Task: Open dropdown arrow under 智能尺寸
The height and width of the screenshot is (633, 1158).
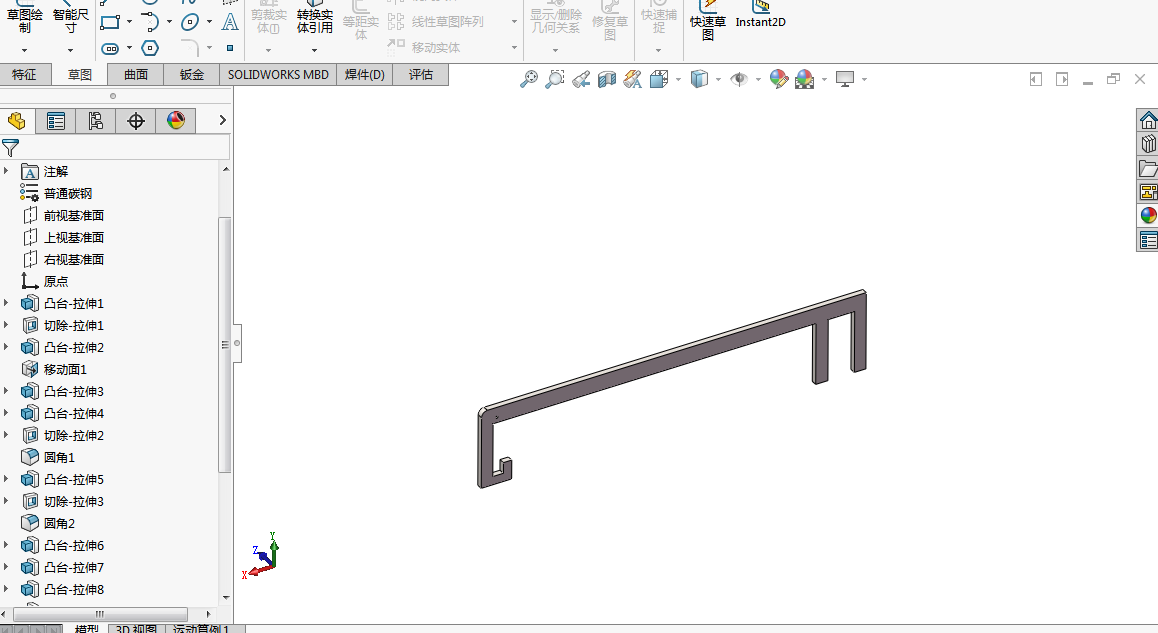Action: coord(70,50)
